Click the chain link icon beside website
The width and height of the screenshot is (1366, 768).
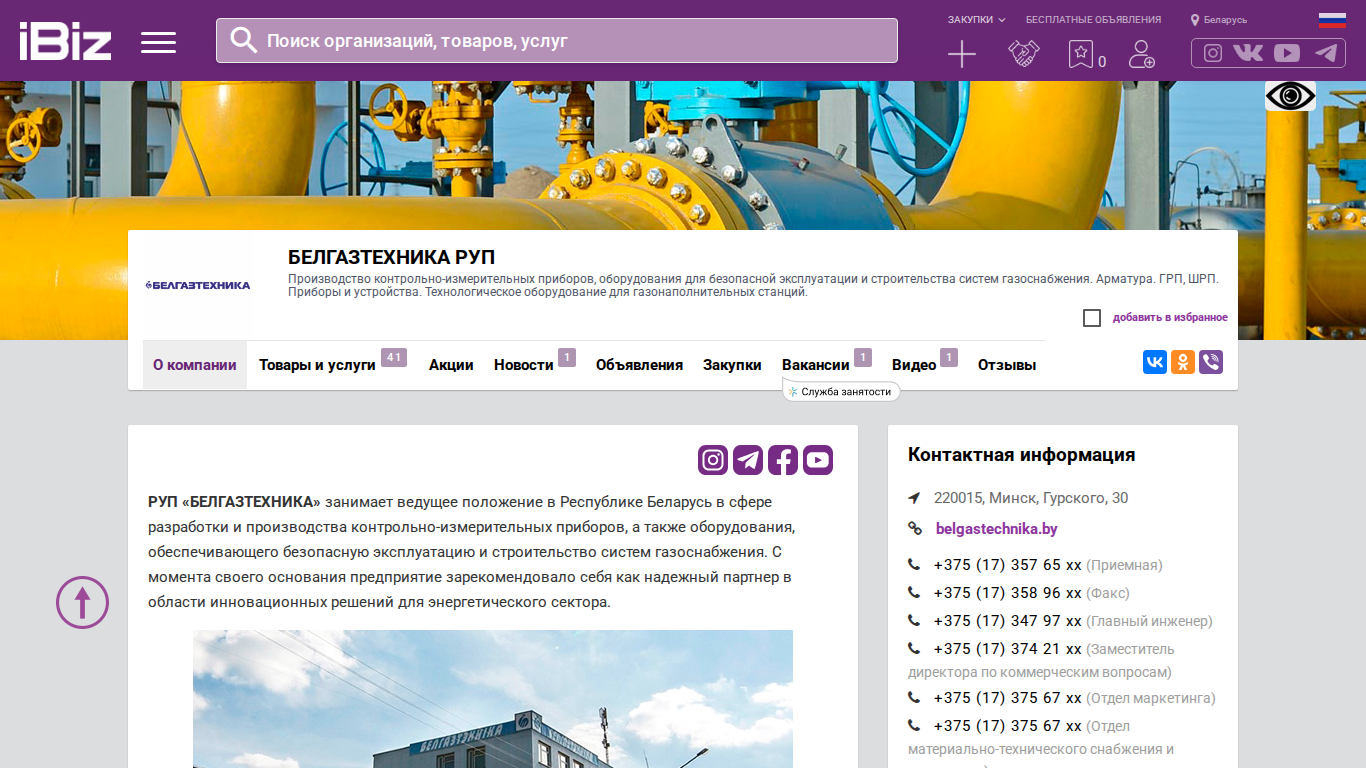click(914, 529)
